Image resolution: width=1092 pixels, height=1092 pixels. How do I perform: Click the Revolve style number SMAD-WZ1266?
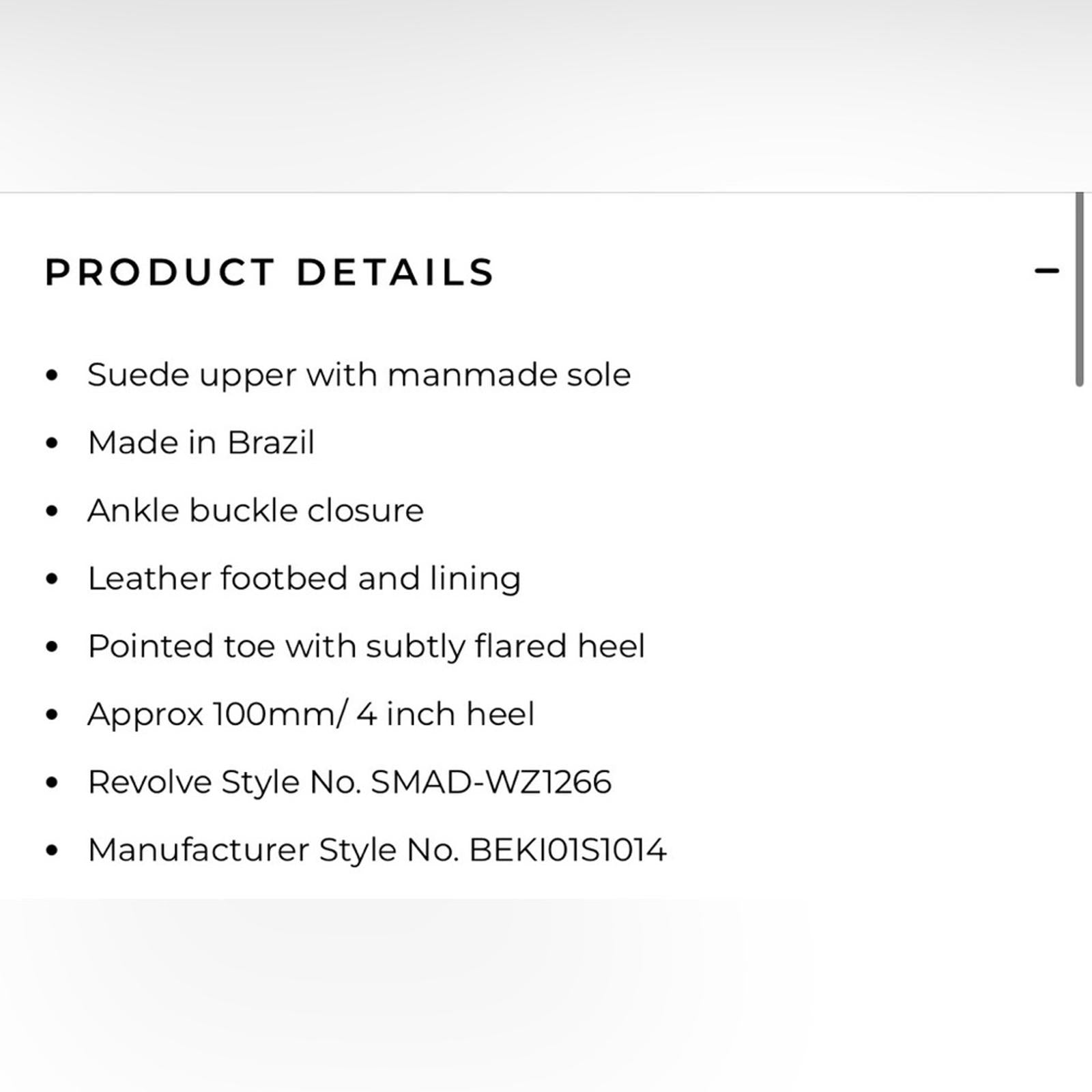click(x=491, y=782)
